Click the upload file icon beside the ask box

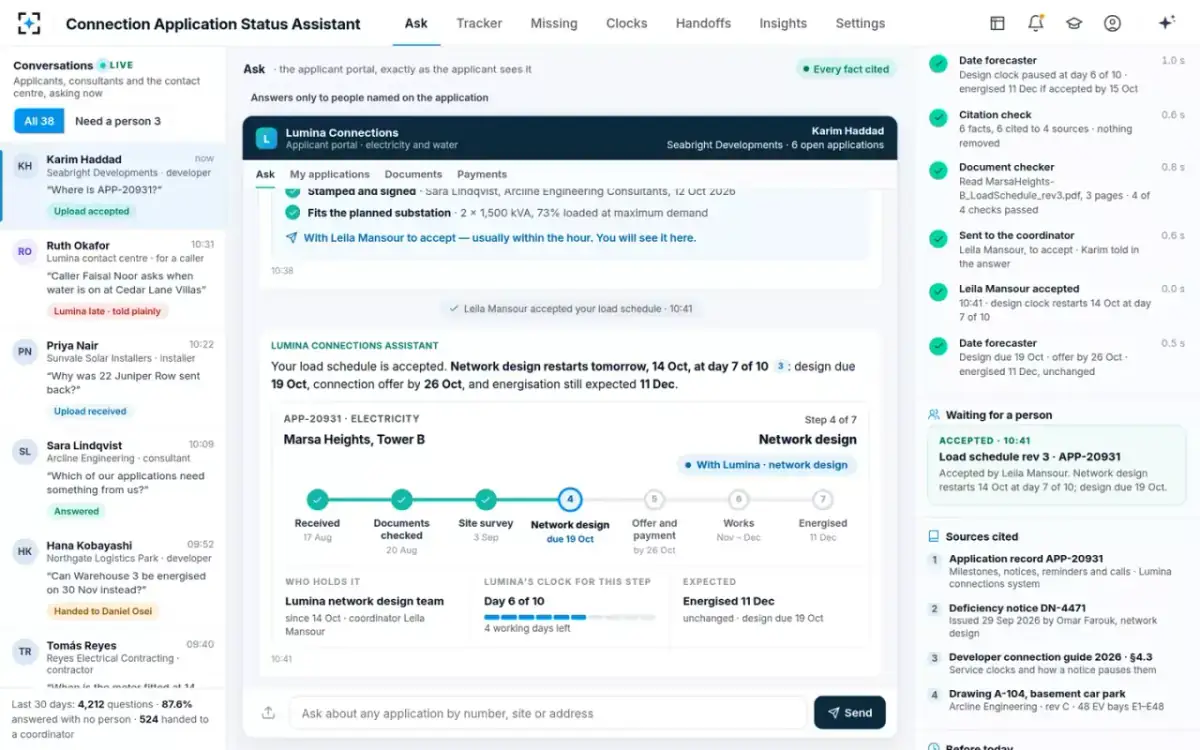point(268,713)
